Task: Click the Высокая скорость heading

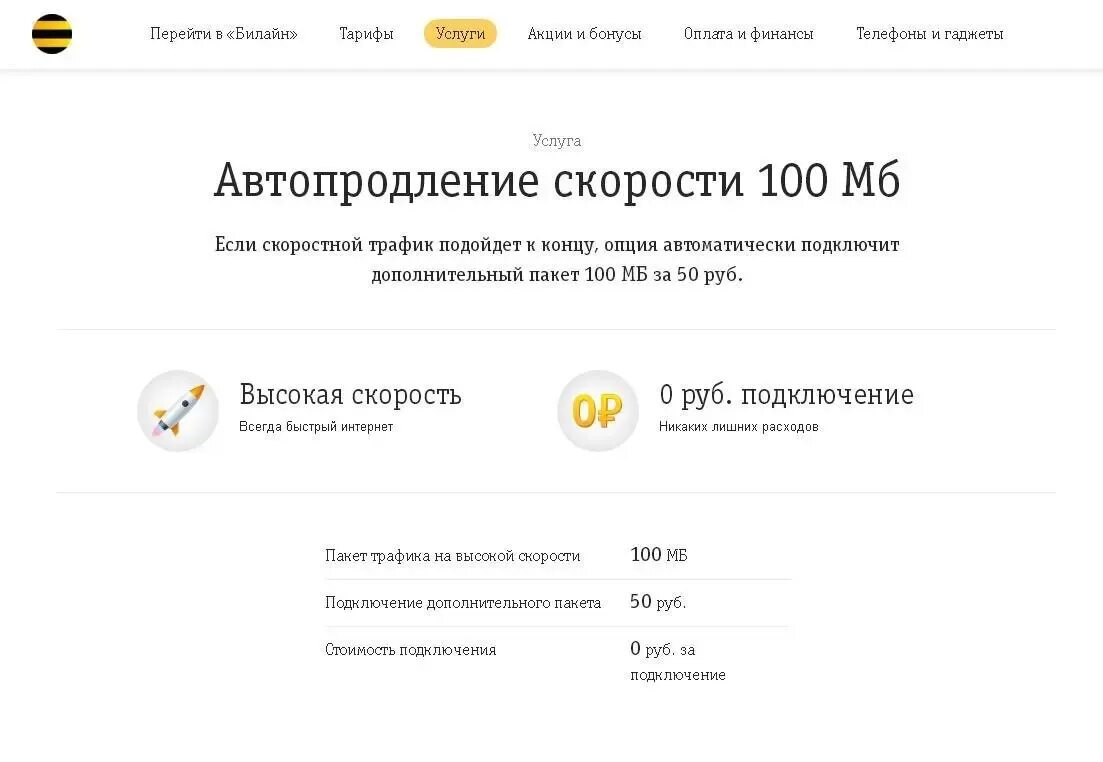Action: 350,395
